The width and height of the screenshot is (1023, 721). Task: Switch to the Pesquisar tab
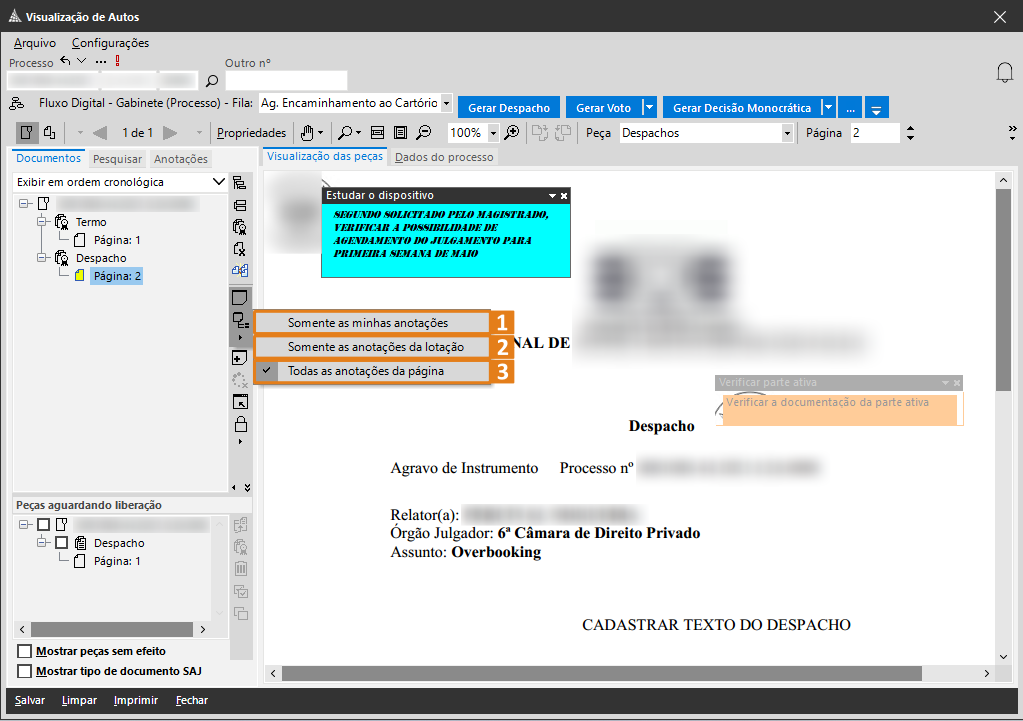pyautogui.click(x=117, y=159)
